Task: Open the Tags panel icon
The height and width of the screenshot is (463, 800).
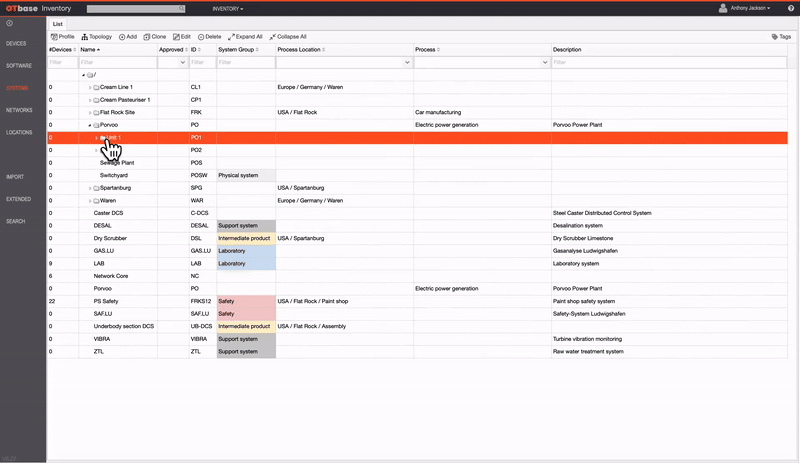Action: [x=774, y=37]
